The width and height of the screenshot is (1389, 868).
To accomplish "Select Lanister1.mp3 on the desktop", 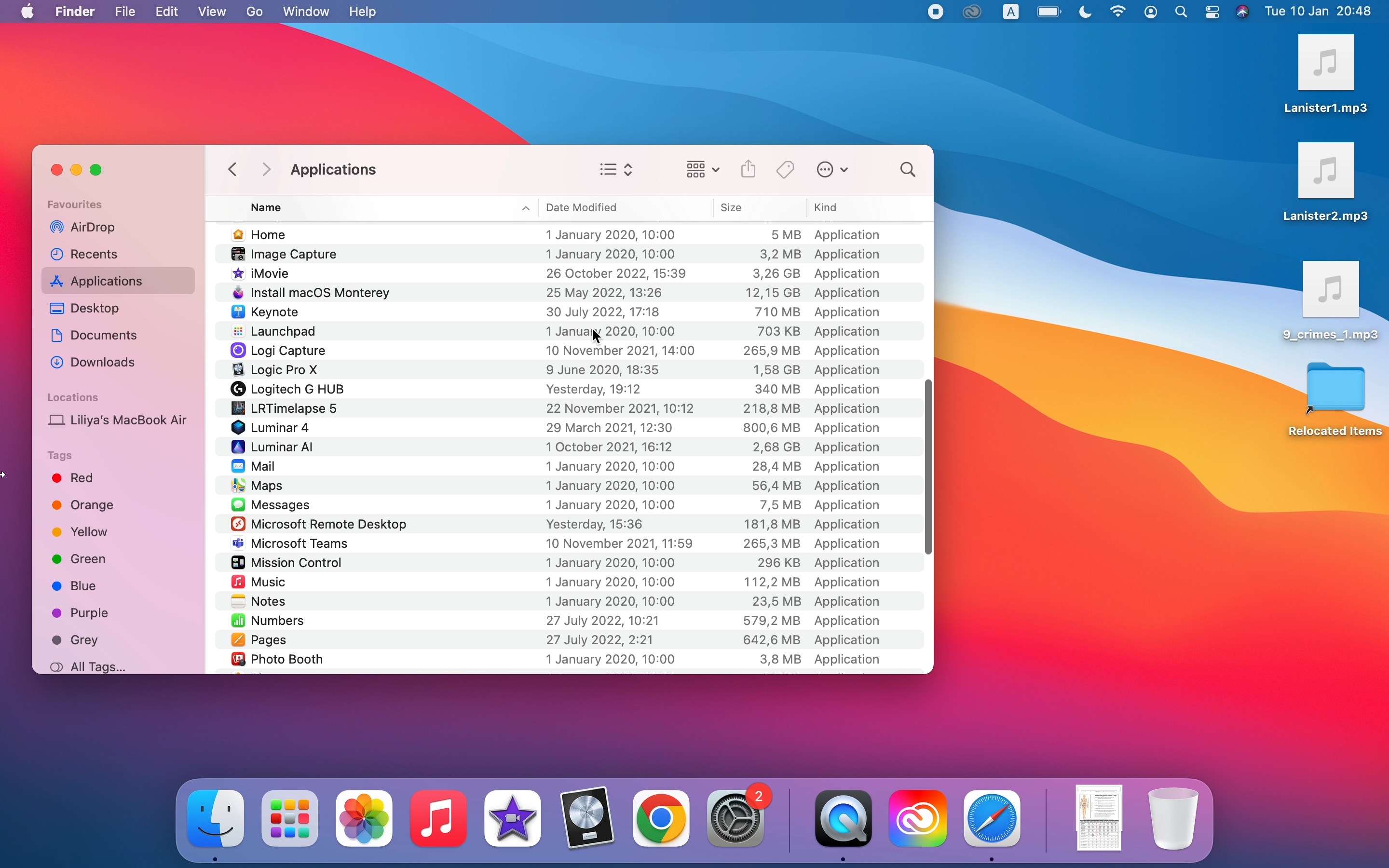I will pyautogui.click(x=1326, y=75).
